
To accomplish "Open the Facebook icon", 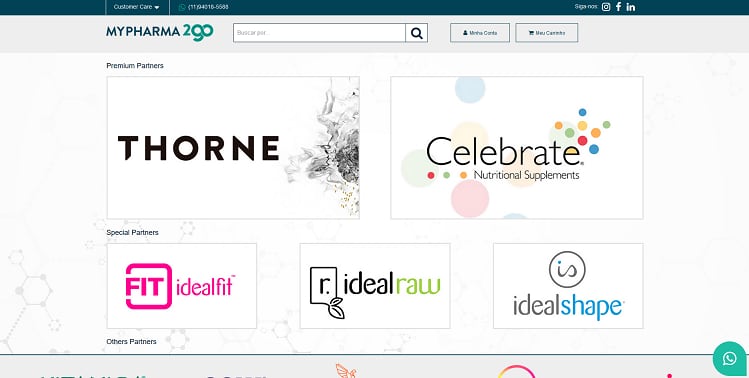I will click(619, 7).
